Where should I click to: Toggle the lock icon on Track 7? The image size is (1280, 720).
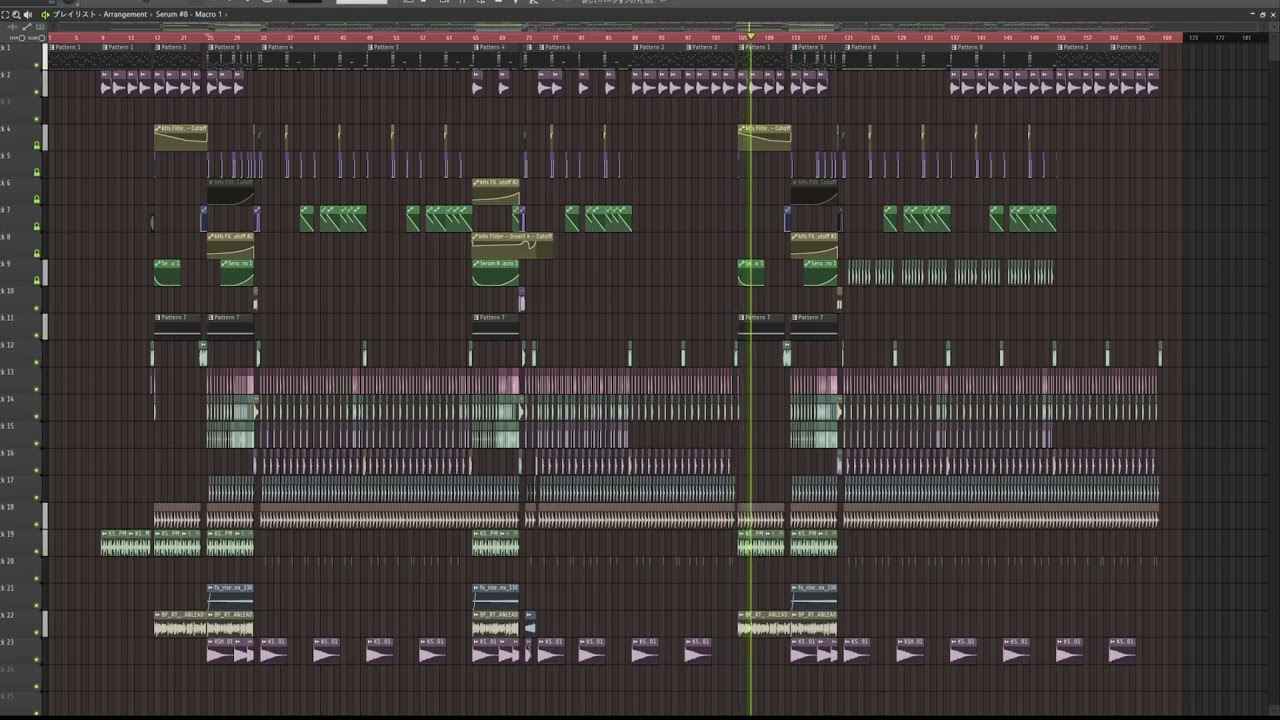pos(37,227)
